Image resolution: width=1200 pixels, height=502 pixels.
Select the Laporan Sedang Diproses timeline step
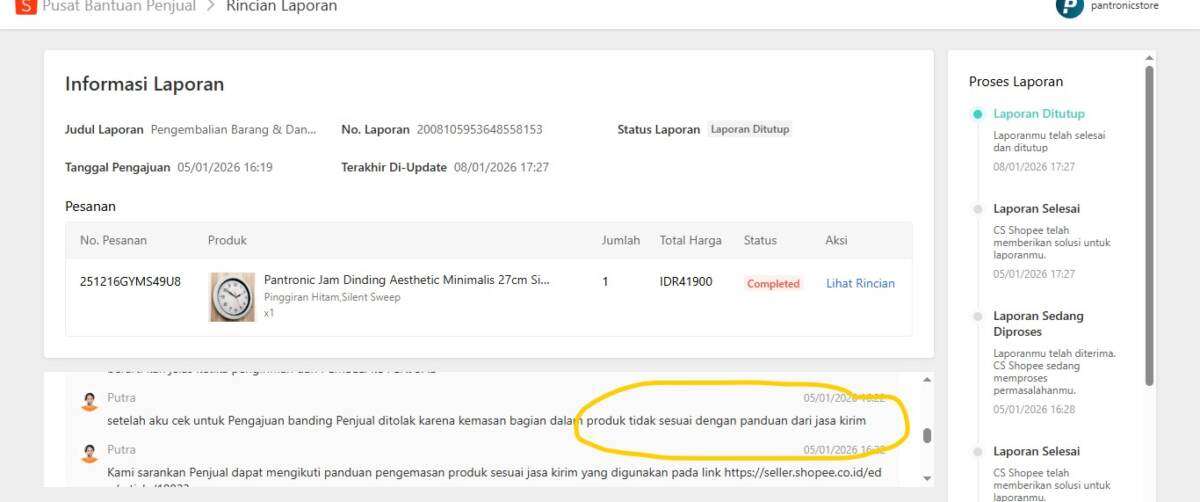click(x=1038, y=323)
